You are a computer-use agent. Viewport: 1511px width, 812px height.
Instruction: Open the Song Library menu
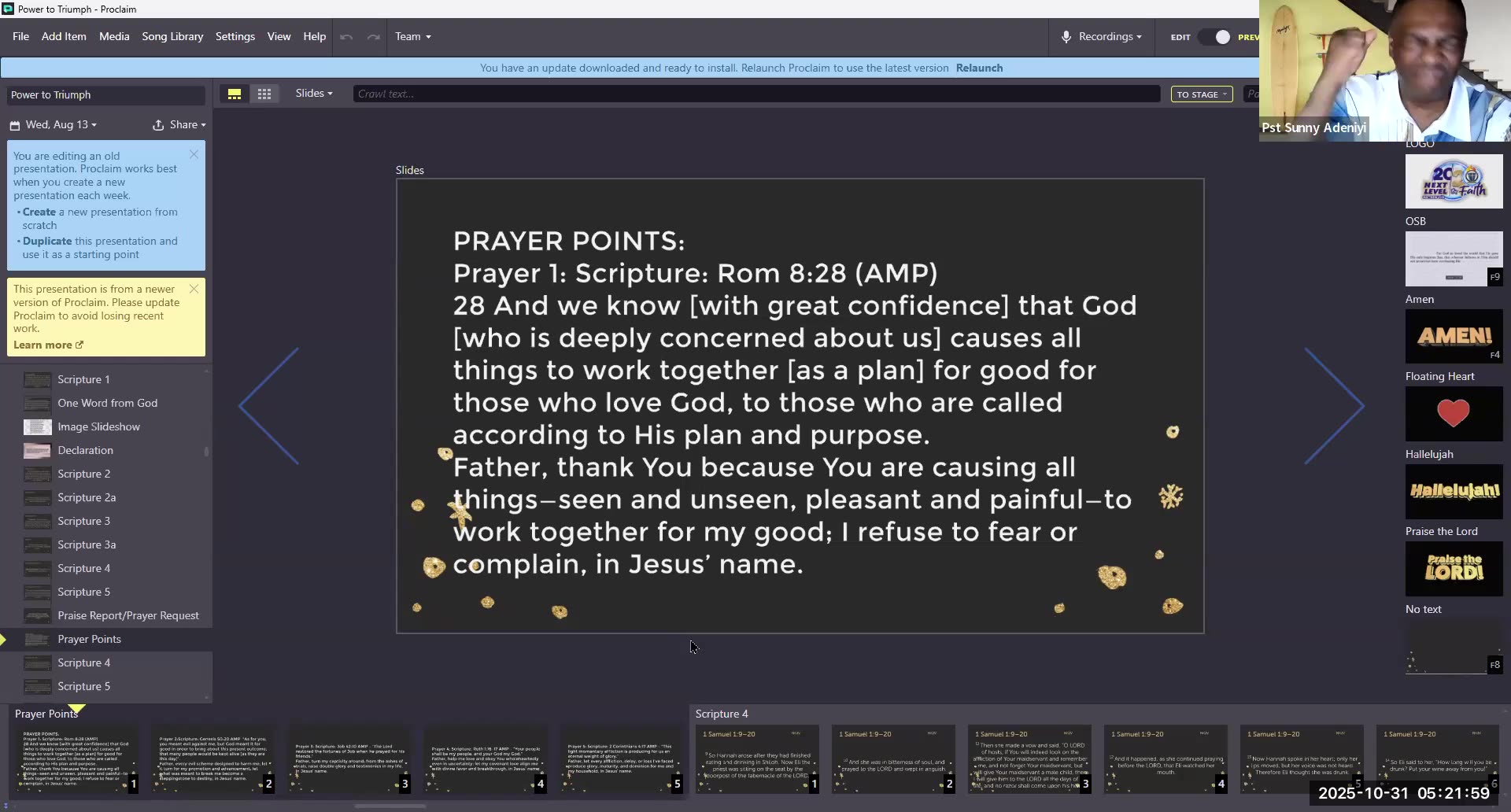pyautogui.click(x=172, y=37)
